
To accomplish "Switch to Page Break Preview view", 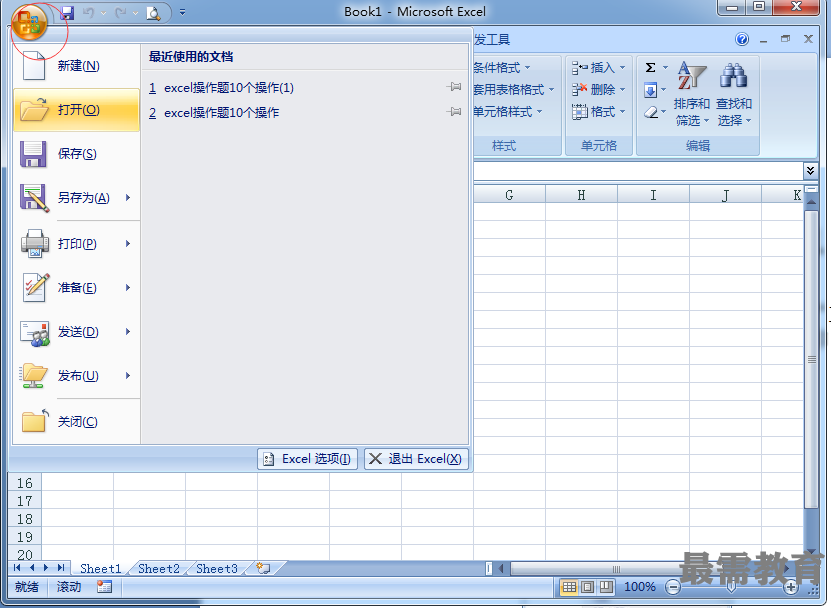I will [606, 587].
